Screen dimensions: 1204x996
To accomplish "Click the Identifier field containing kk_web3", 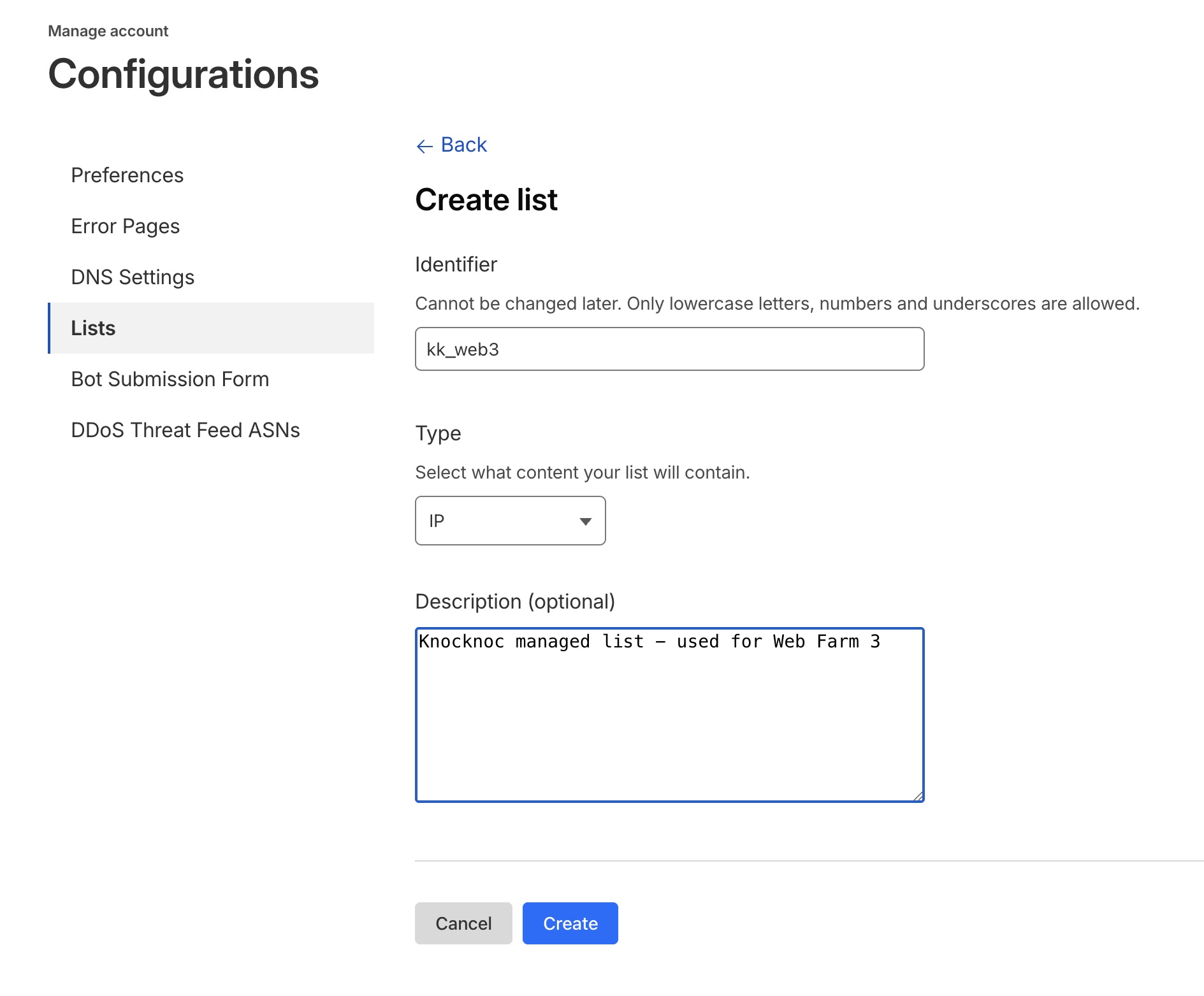I will [x=669, y=349].
